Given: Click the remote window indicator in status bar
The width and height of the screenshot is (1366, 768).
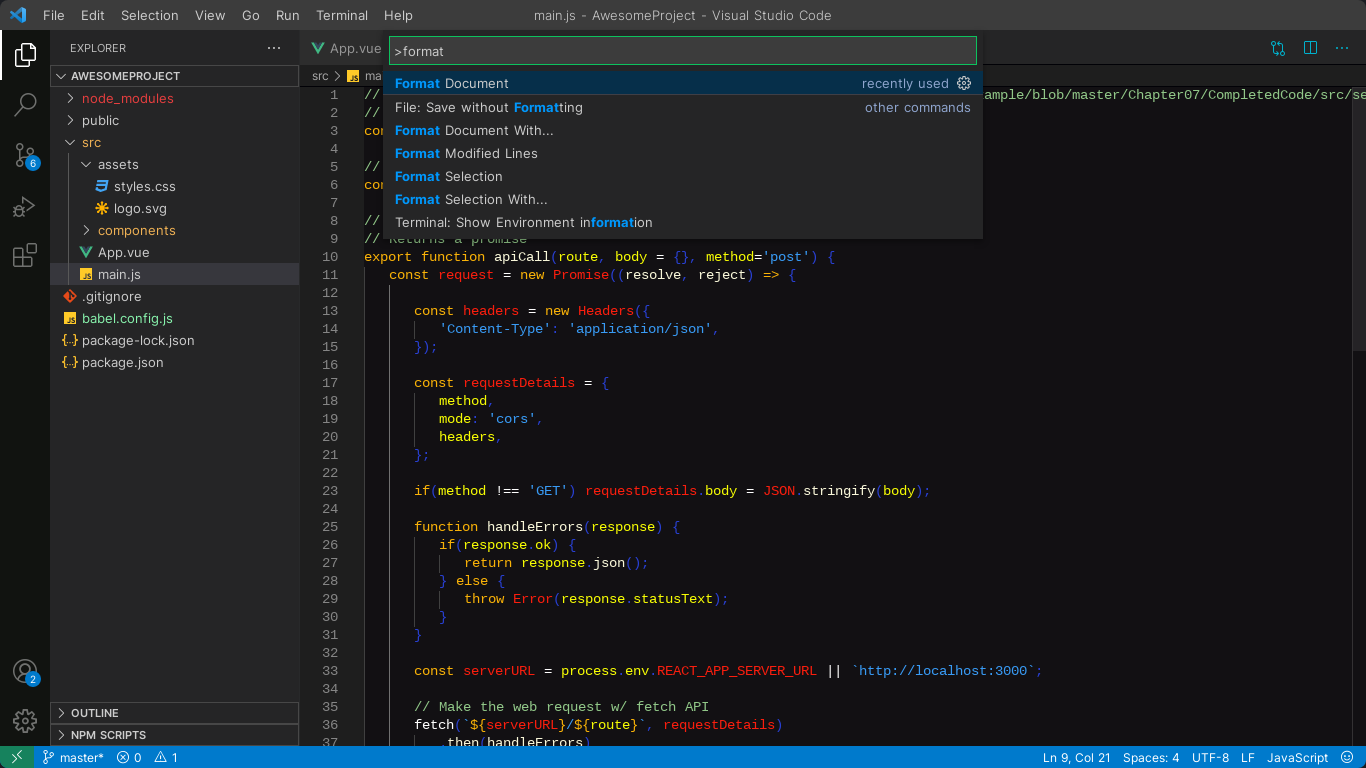Looking at the screenshot, I should click(17, 757).
